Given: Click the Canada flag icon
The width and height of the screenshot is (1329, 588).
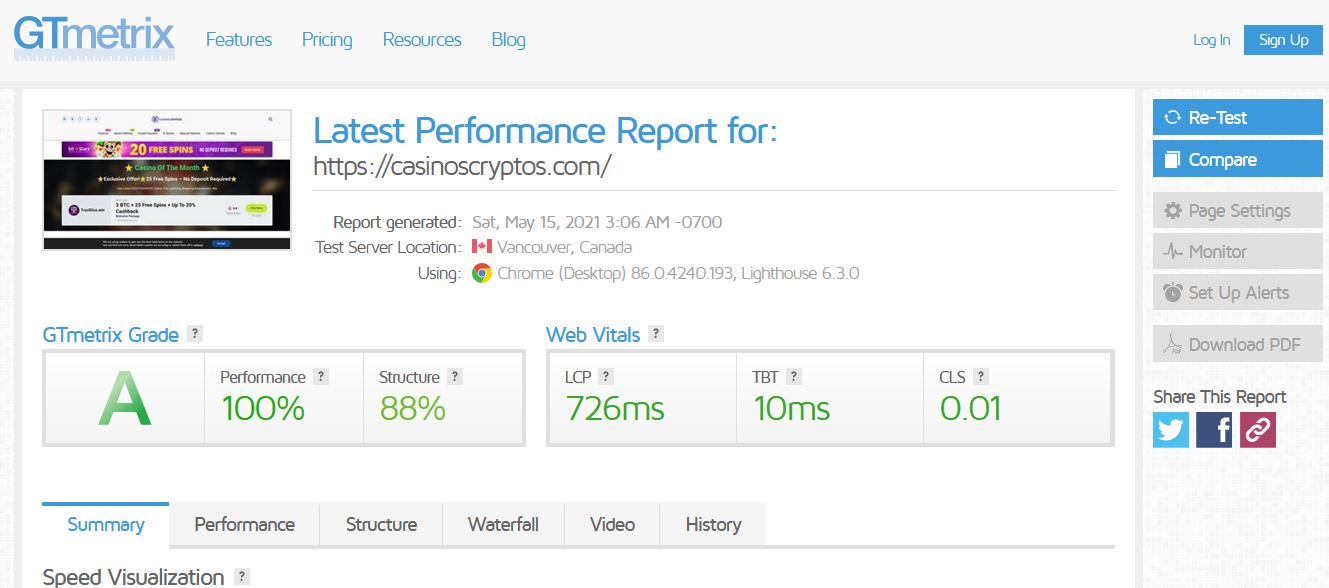Looking at the screenshot, I should pos(482,246).
